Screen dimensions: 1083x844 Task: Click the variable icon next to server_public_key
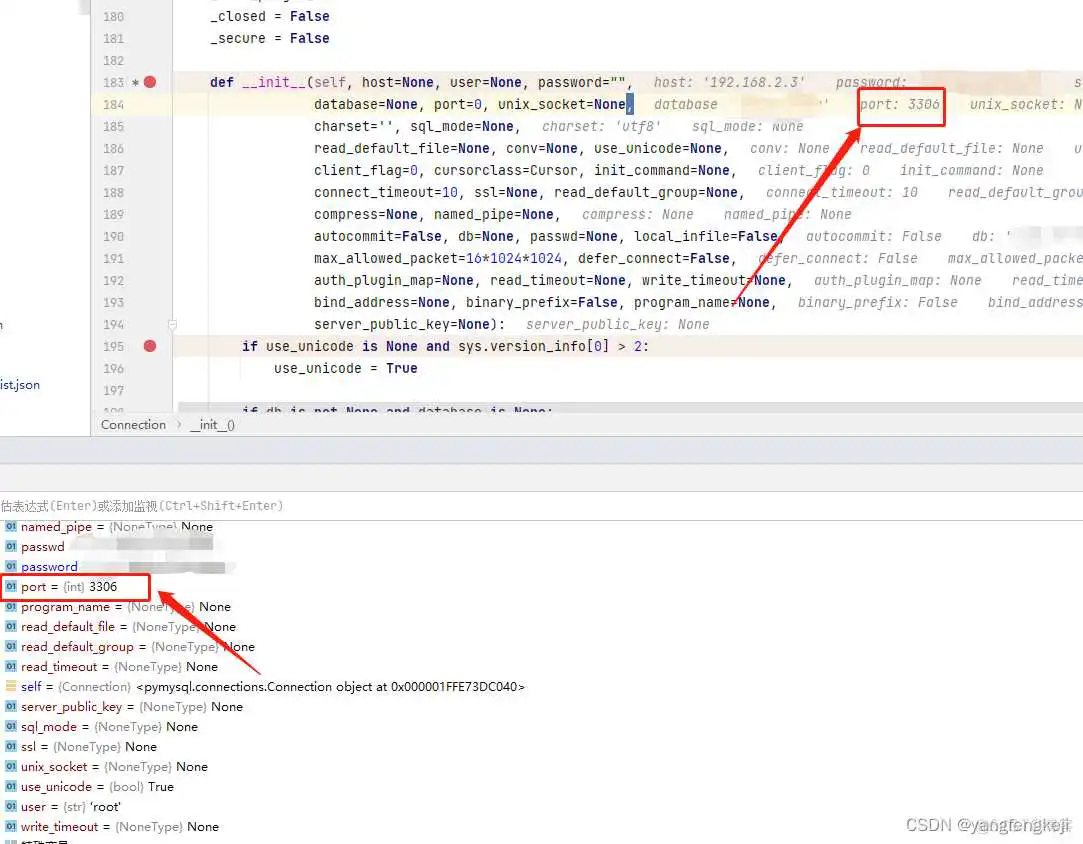click(x=10, y=707)
